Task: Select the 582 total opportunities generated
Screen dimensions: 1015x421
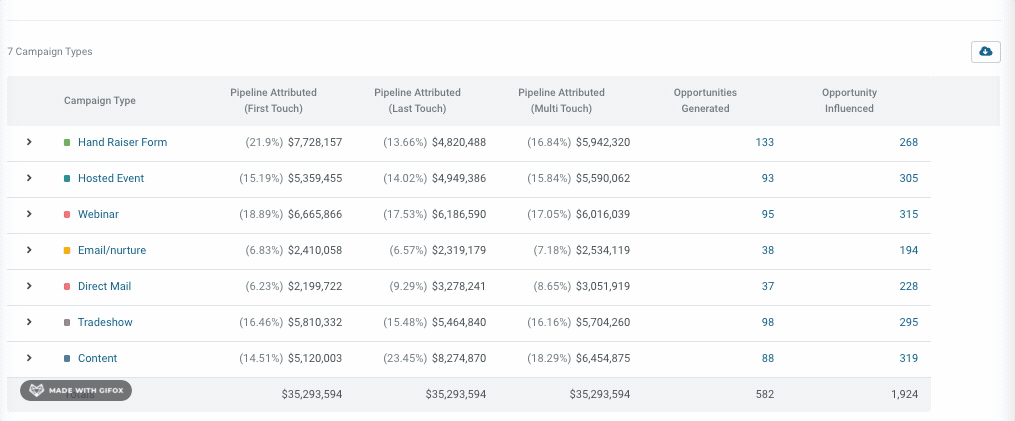Action: pyautogui.click(x=764, y=394)
